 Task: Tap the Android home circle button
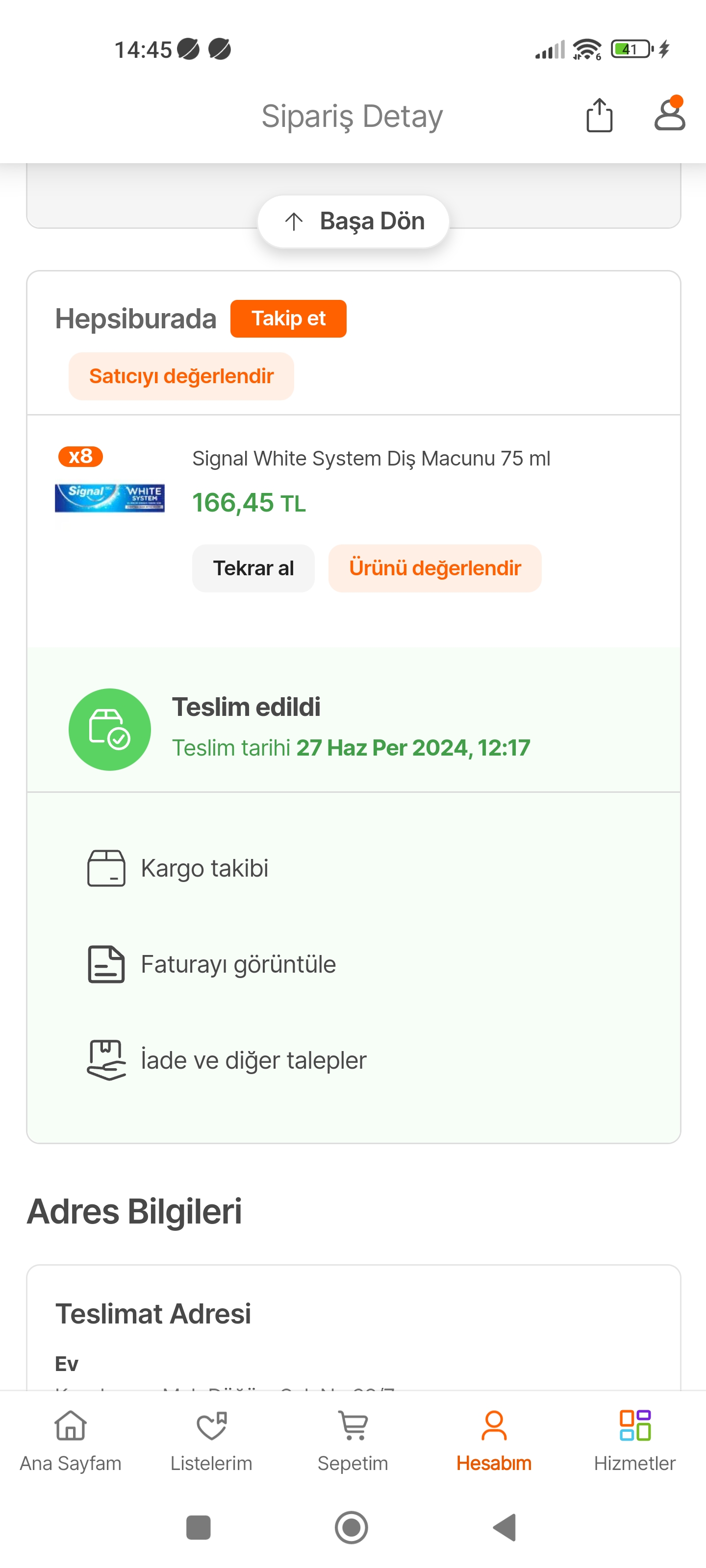[x=352, y=1527]
